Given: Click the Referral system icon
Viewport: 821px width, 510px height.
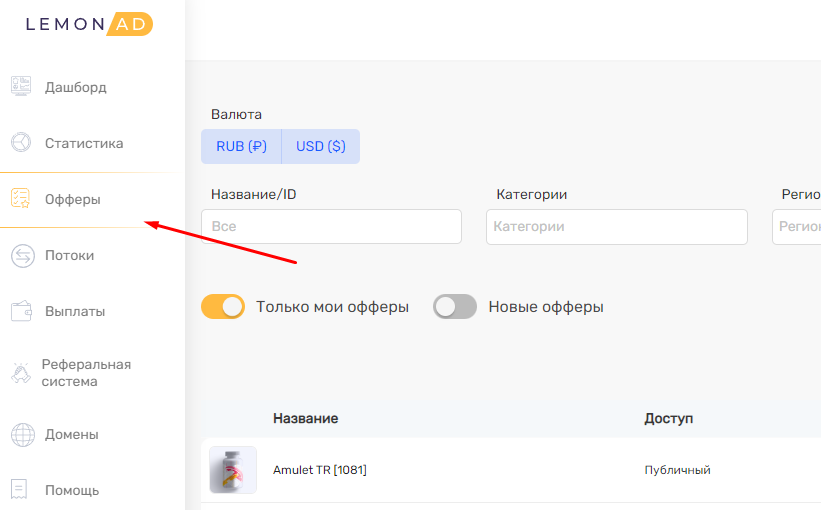Looking at the screenshot, I should click(x=21, y=373).
